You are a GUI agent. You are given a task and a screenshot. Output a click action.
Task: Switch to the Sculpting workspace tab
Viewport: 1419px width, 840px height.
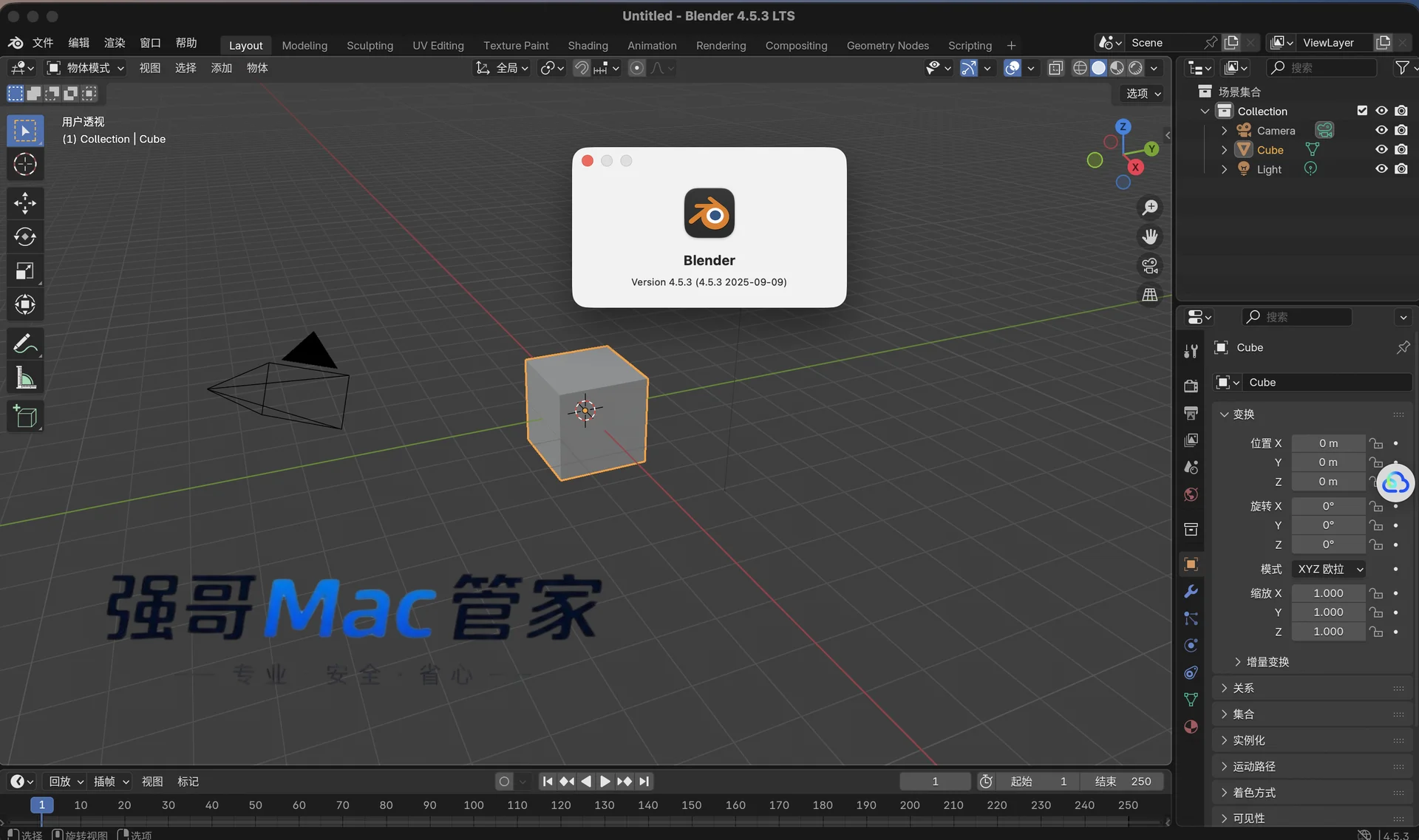point(370,45)
